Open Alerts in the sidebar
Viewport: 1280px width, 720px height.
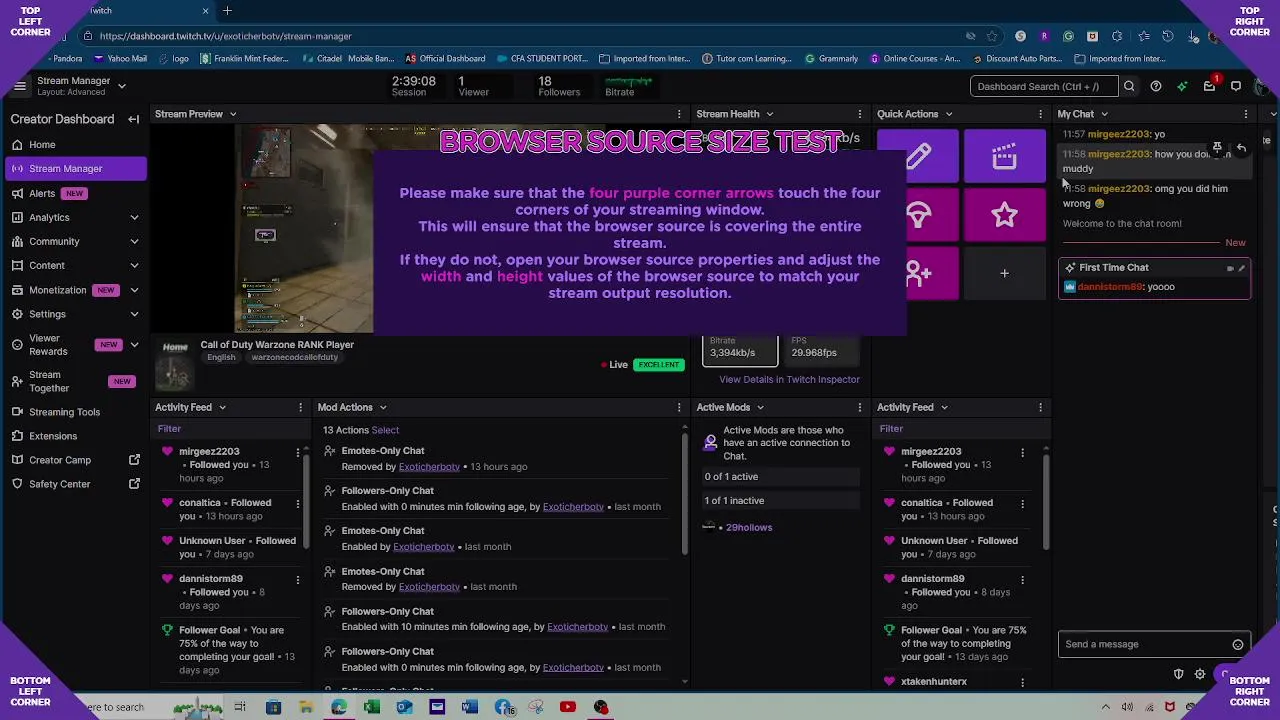coord(75,193)
